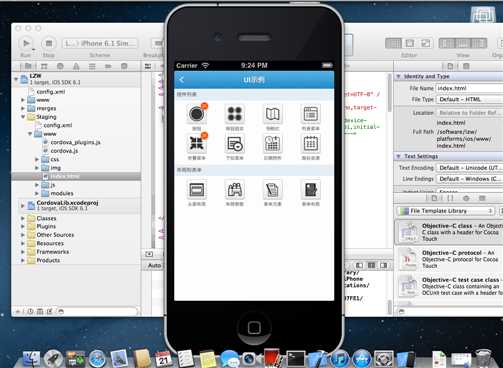Tap the form with pen icon
Image resolution: width=503 pixels, height=368 pixels.
tap(273, 190)
